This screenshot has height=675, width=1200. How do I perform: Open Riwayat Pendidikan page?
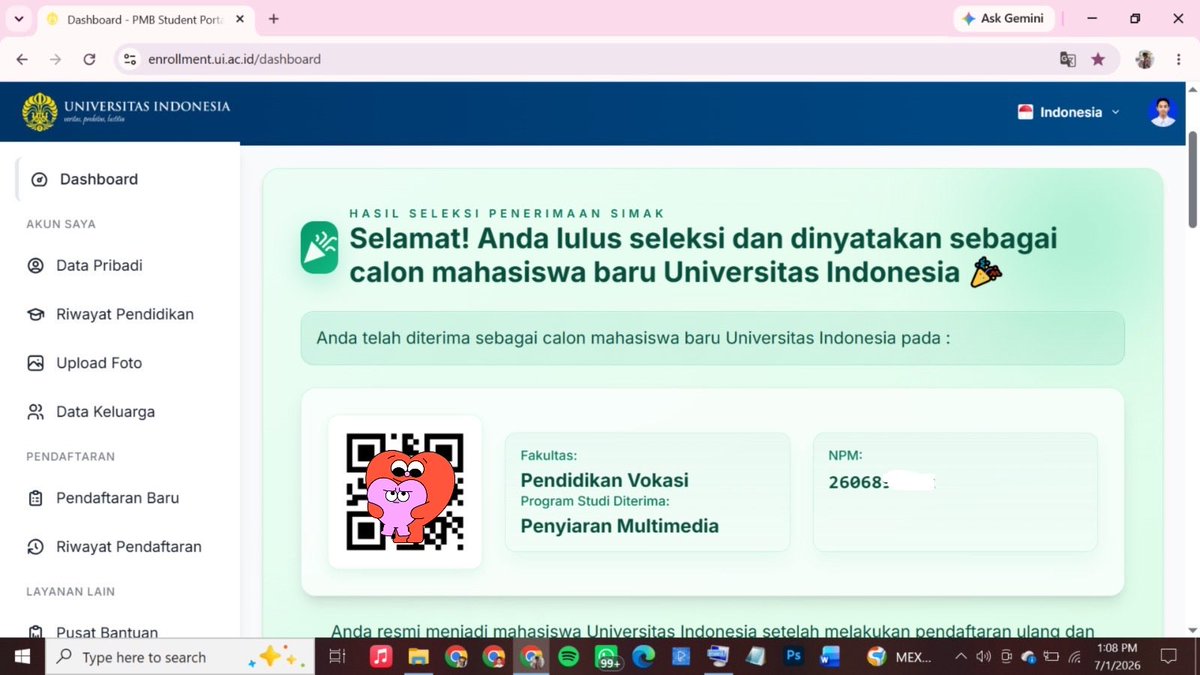tap(127, 314)
